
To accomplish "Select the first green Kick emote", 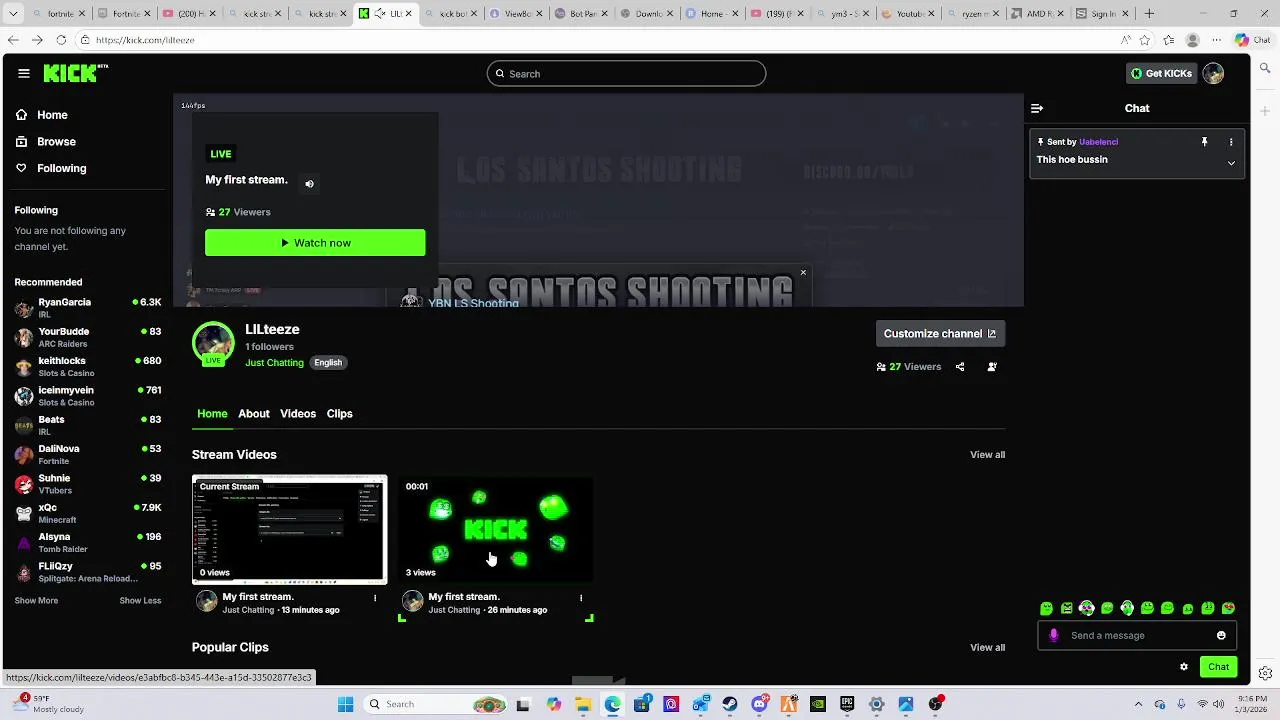I will 1046,608.
